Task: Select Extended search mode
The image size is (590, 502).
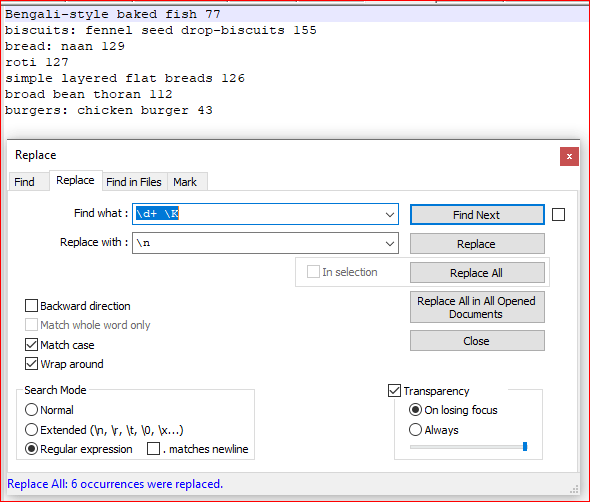Action: coord(31,430)
